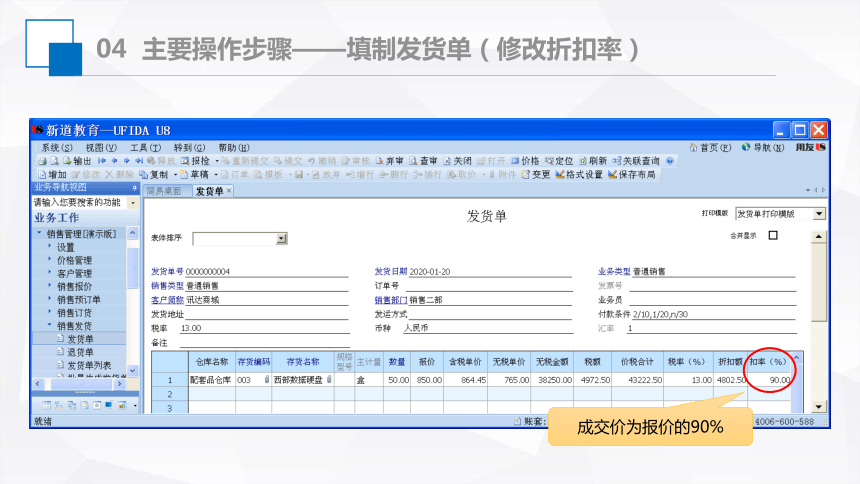Click the 刷新 refresh toolbar button
The image size is (860, 484).
click(x=593, y=161)
